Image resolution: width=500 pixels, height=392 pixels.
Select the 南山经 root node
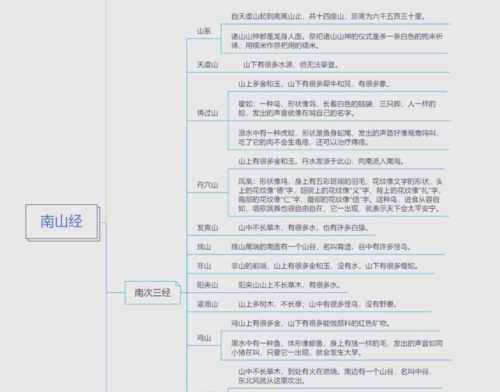[x=62, y=222]
